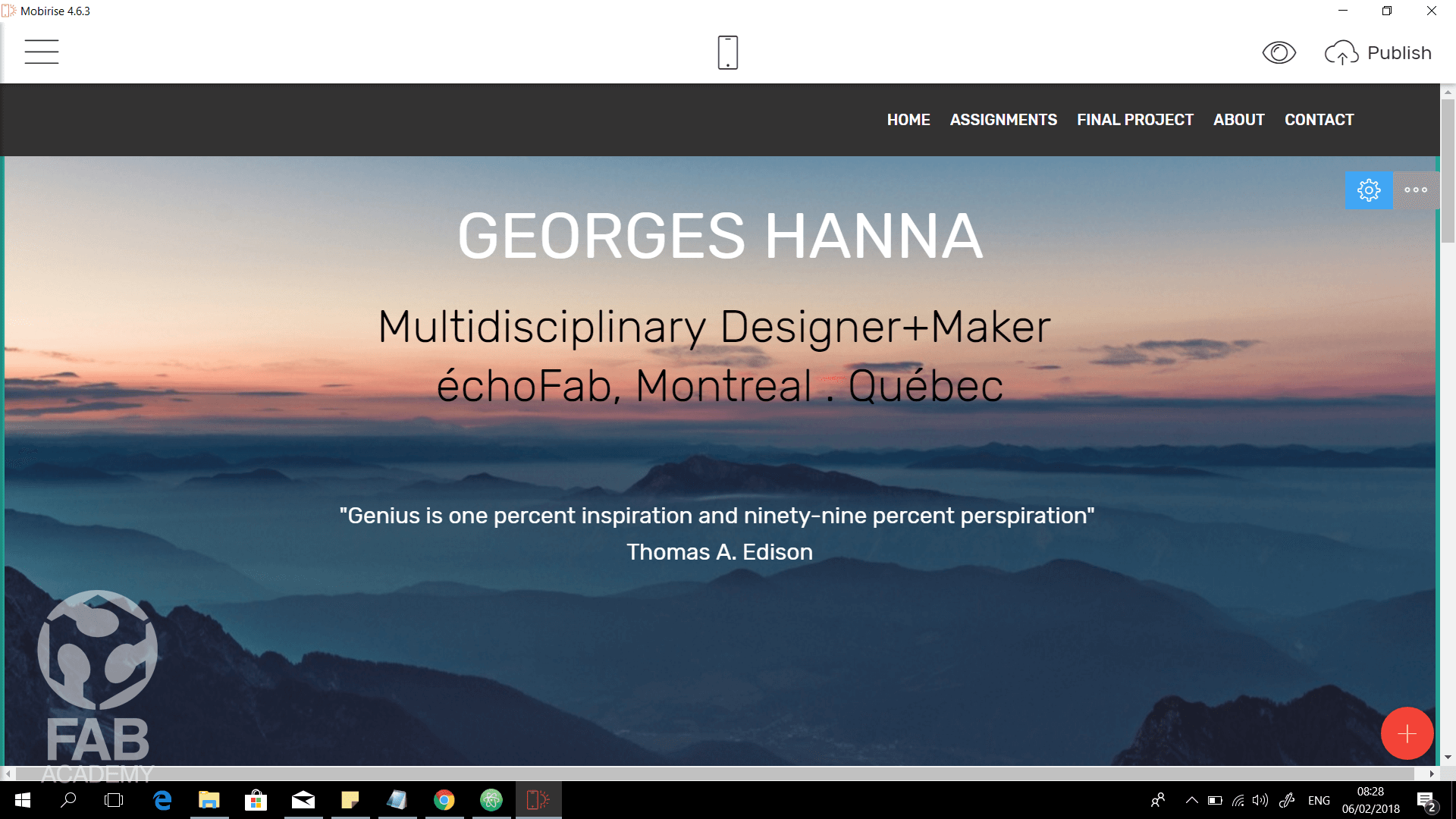Show hidden system tray icons

(1191, 800)
